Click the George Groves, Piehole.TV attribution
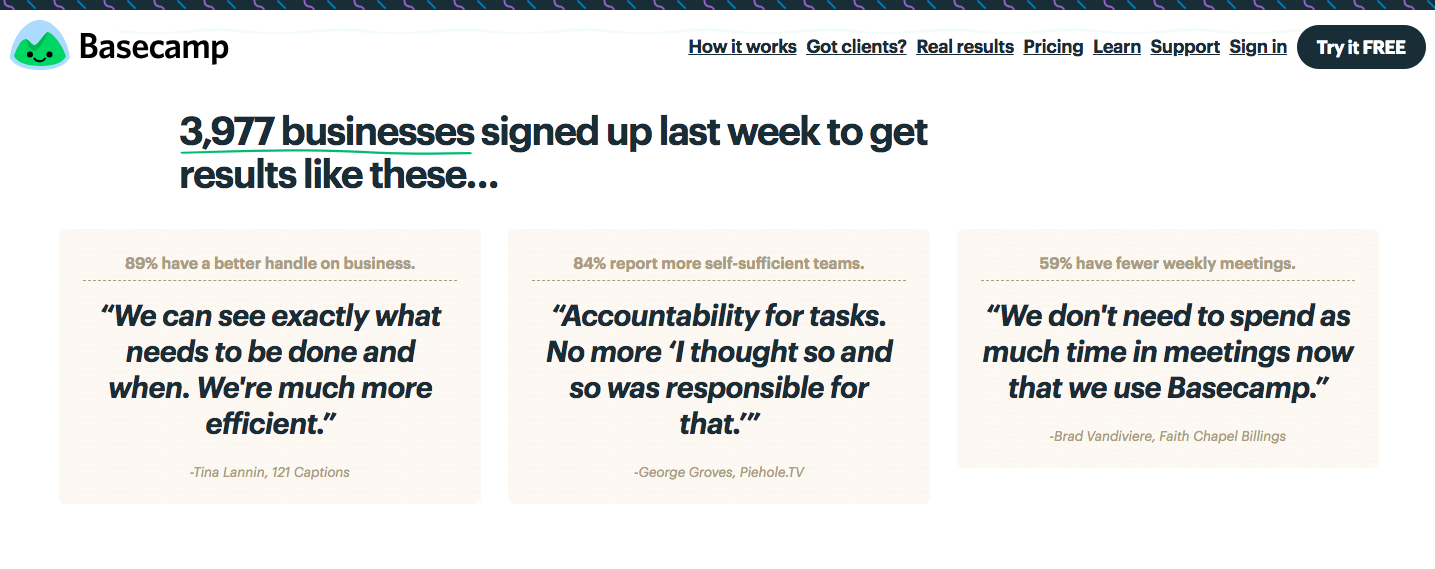 pyautogui.click(x=718, y=472)
